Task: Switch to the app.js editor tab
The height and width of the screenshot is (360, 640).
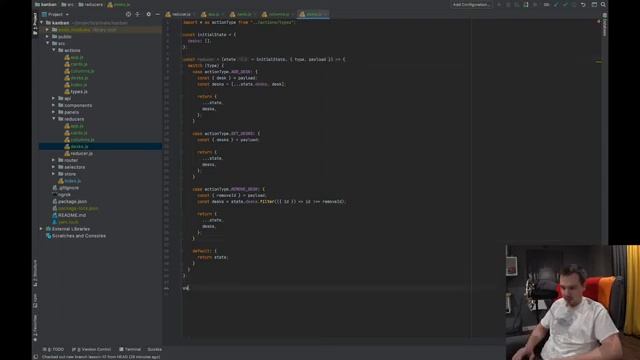Action: pos(212,14)
